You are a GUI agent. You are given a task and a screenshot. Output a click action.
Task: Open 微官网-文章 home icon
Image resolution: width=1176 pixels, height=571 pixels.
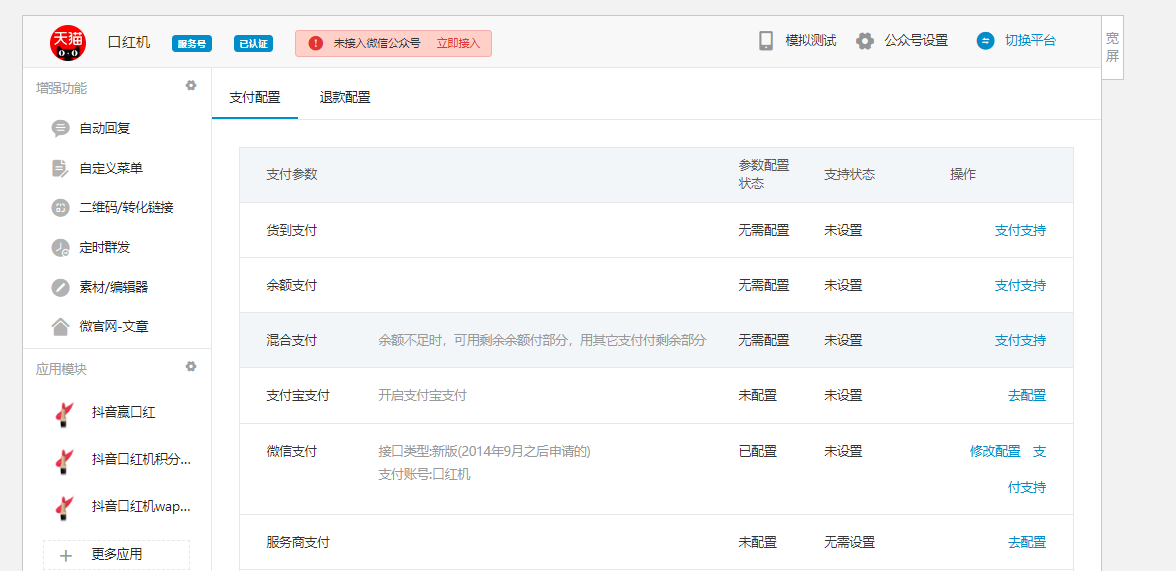pos(61,326)
